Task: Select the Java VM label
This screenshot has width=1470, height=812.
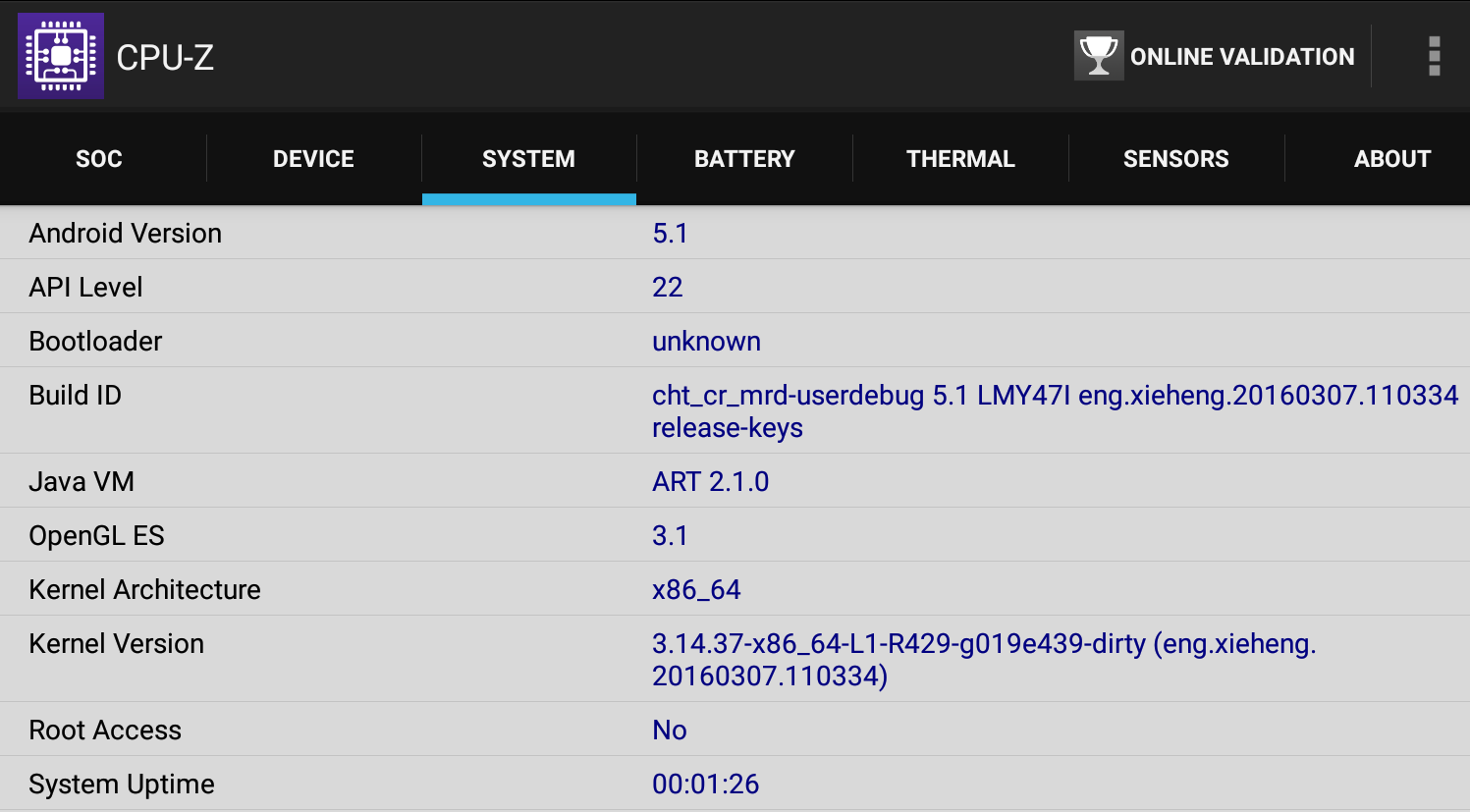Action: [x=82, y=482]
